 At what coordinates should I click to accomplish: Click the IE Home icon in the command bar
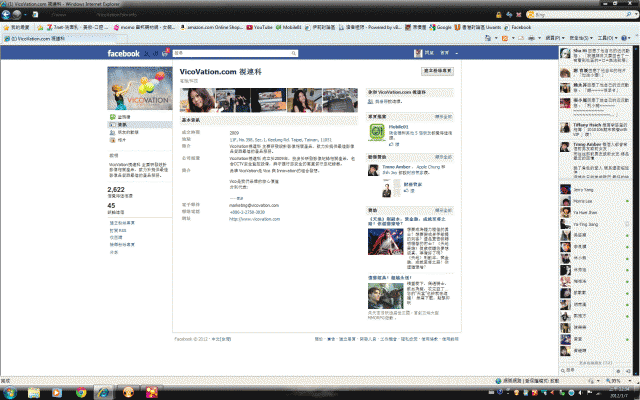(x=488, y=38)
